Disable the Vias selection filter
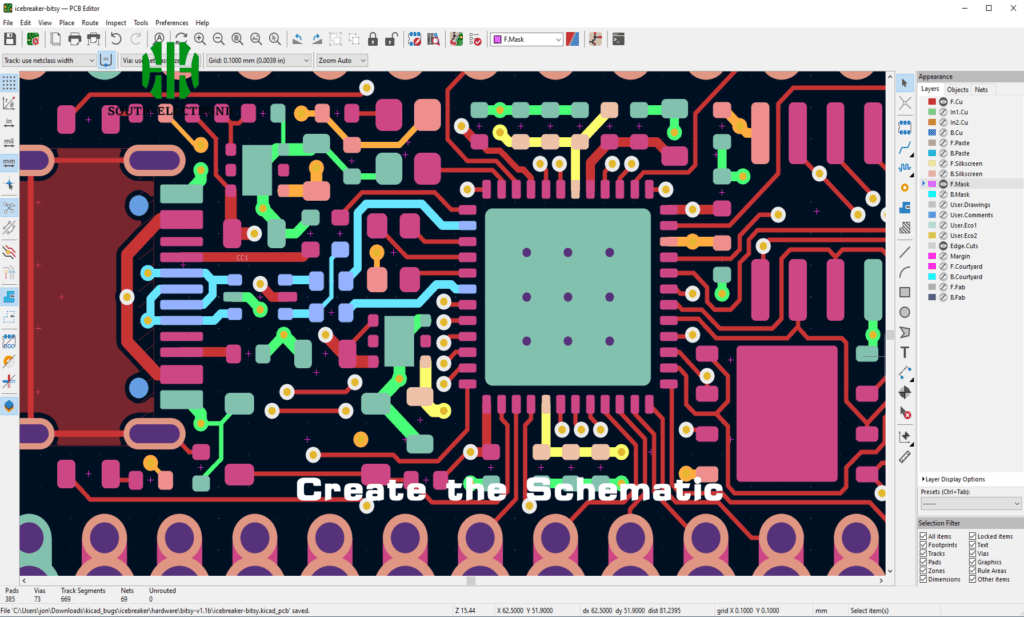Image resolution: width=1024 pixels, height=617 pixels. (972, 553)
